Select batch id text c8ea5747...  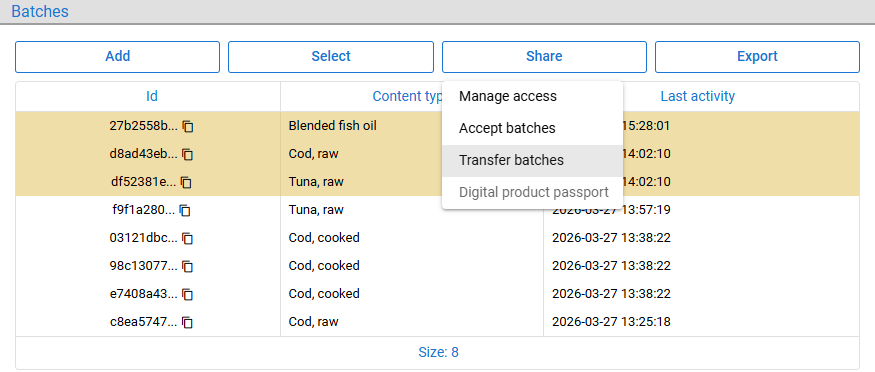click(x=144, y=322)
